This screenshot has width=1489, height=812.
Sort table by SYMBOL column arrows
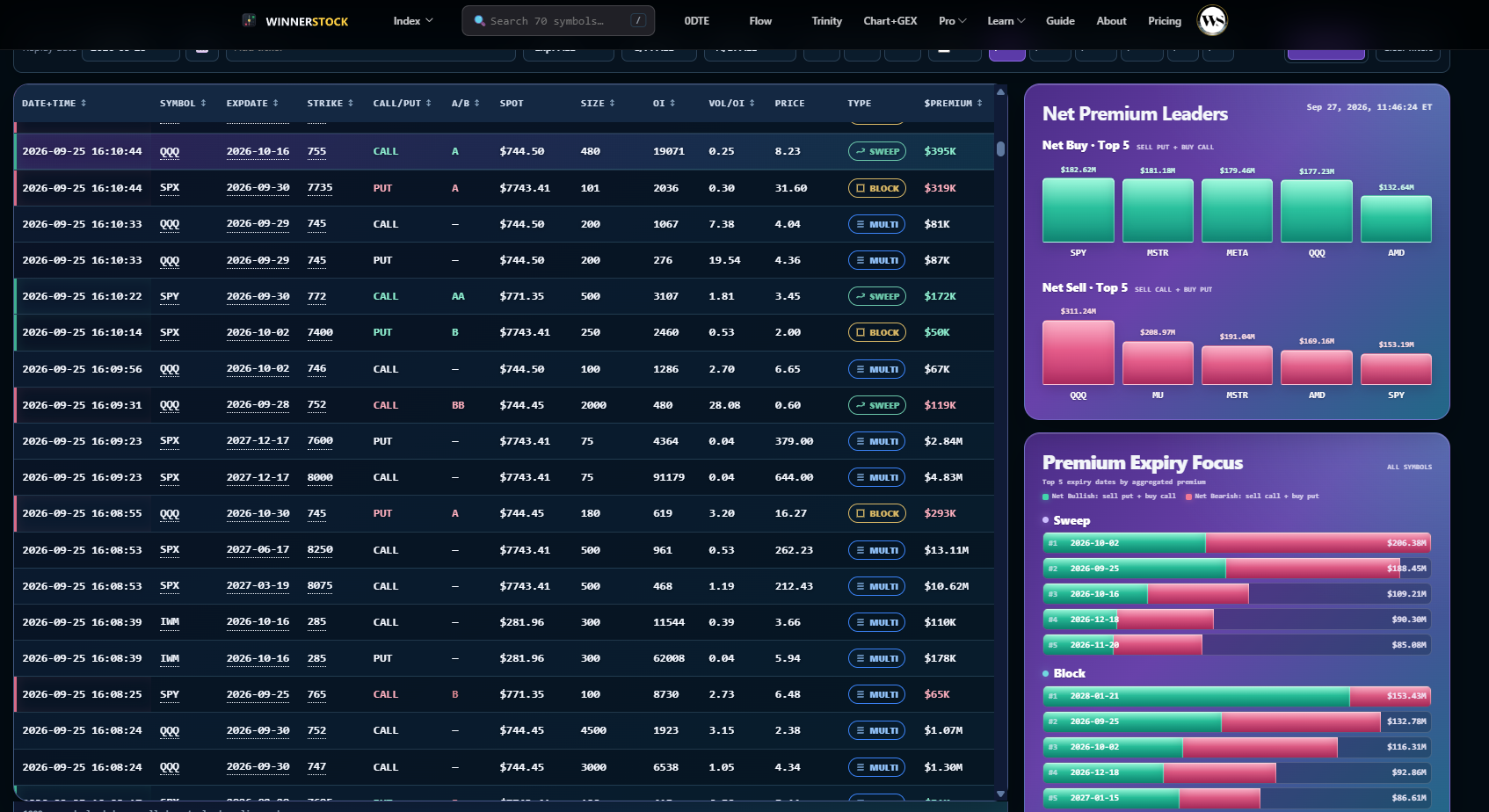click(203, 103)
